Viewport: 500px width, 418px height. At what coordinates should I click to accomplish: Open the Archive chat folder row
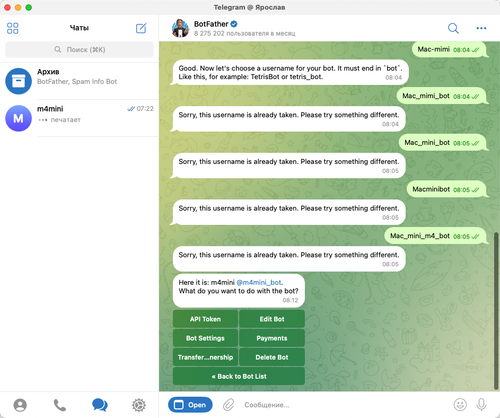point(79,81)
